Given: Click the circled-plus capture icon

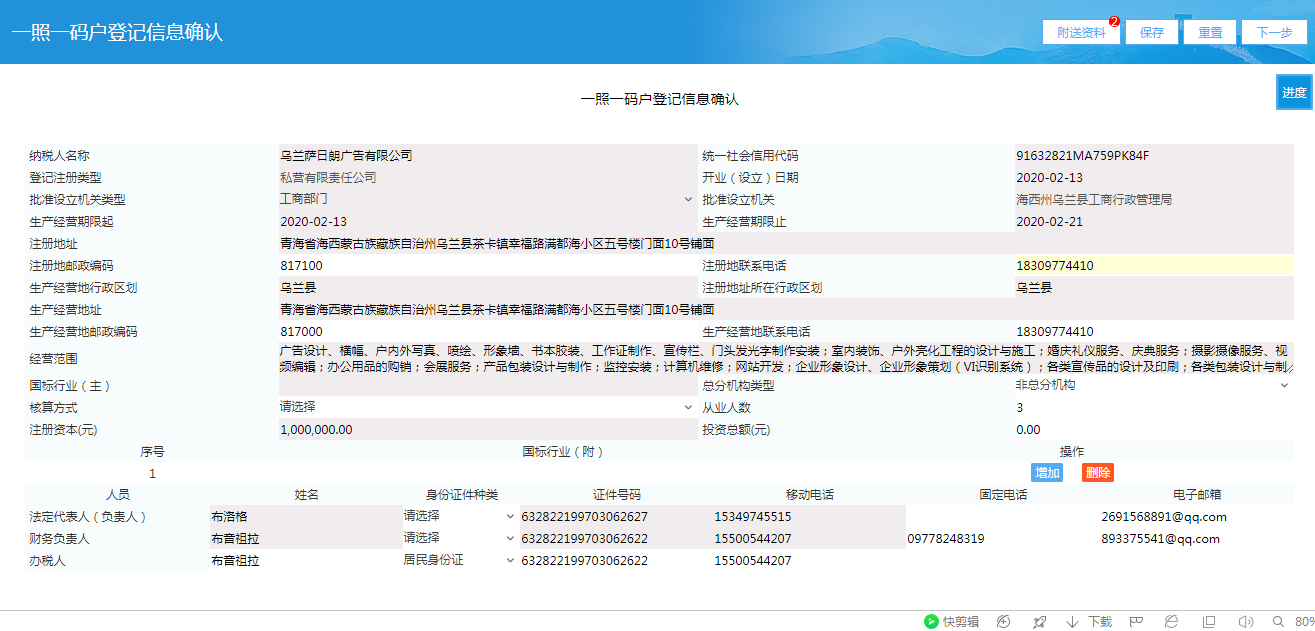Looking at the screenshot, I should point(1003,621).
